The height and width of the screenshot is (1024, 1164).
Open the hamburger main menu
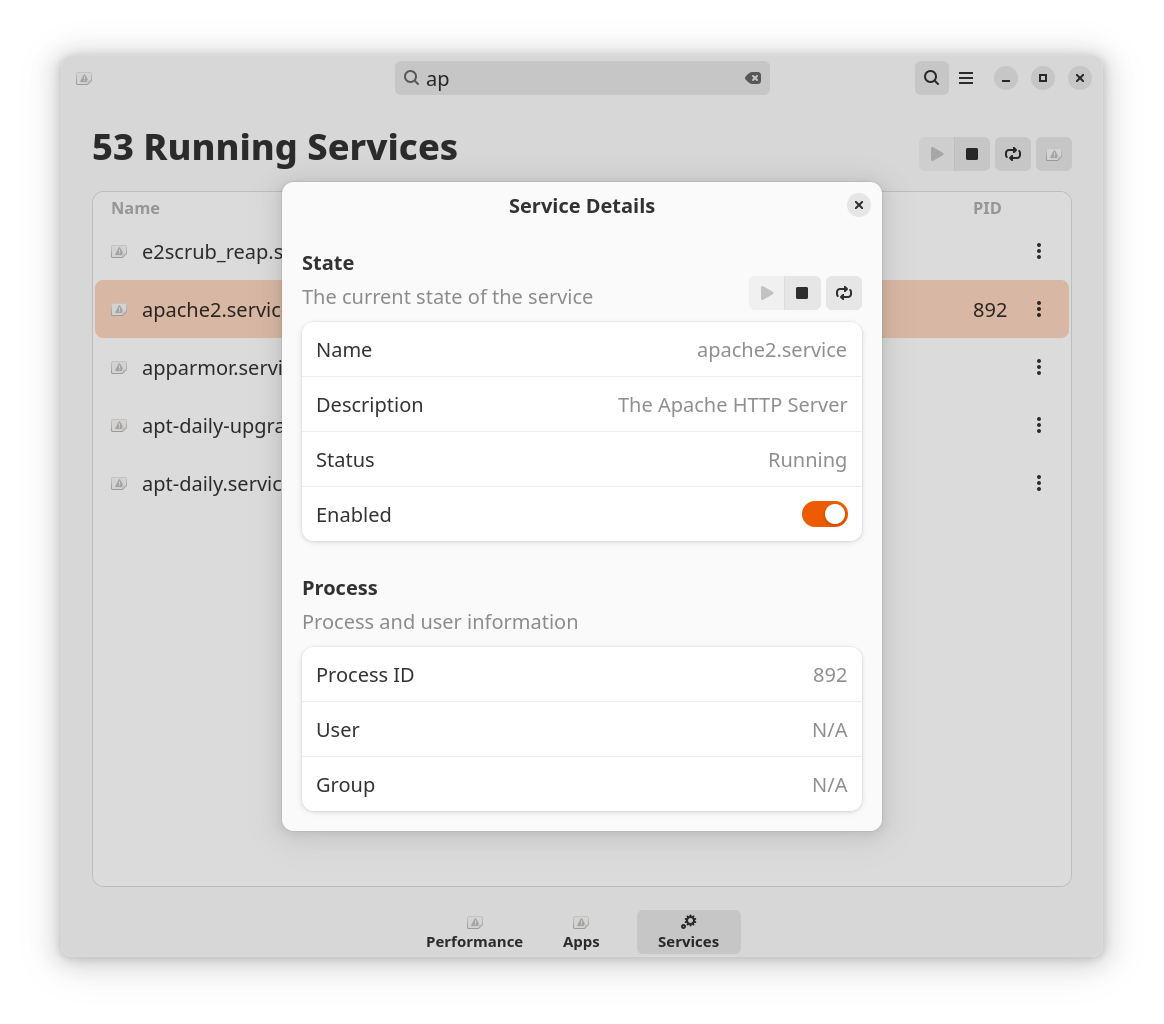tap(966, 78)
